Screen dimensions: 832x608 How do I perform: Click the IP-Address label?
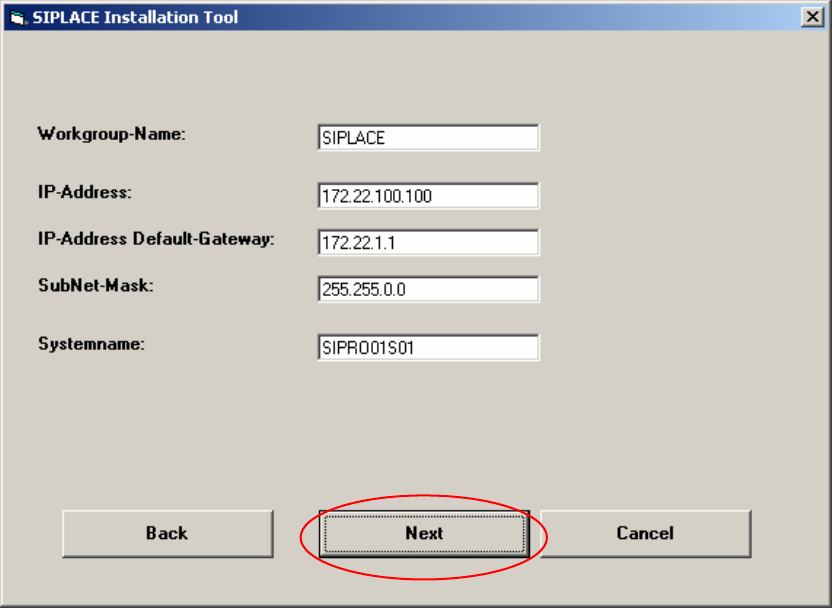(x=84, y=192)
